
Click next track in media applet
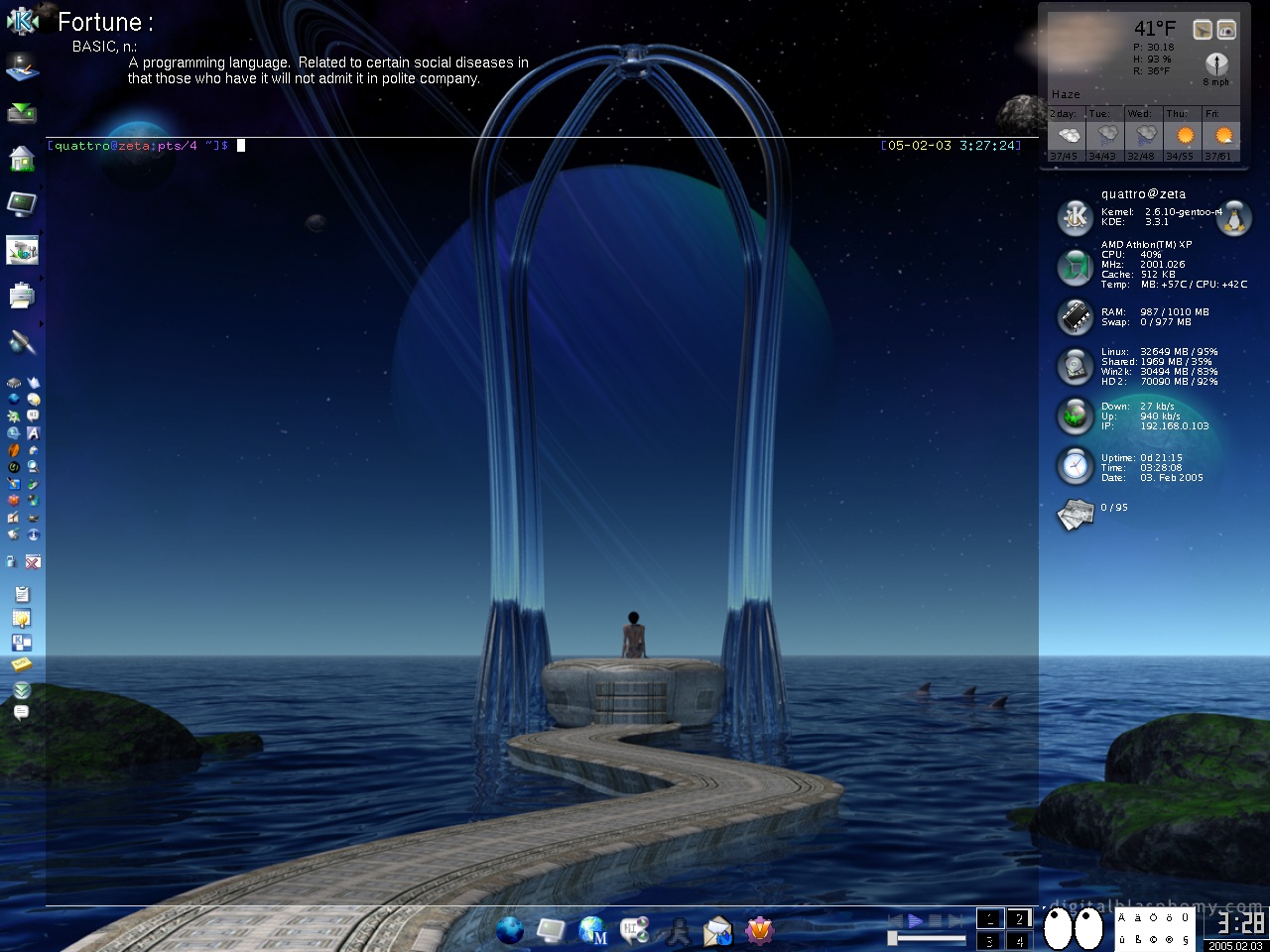954,921
